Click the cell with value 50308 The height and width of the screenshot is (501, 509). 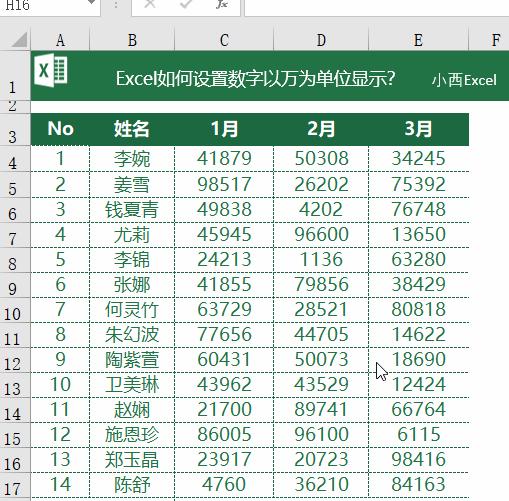coord(321,159)
